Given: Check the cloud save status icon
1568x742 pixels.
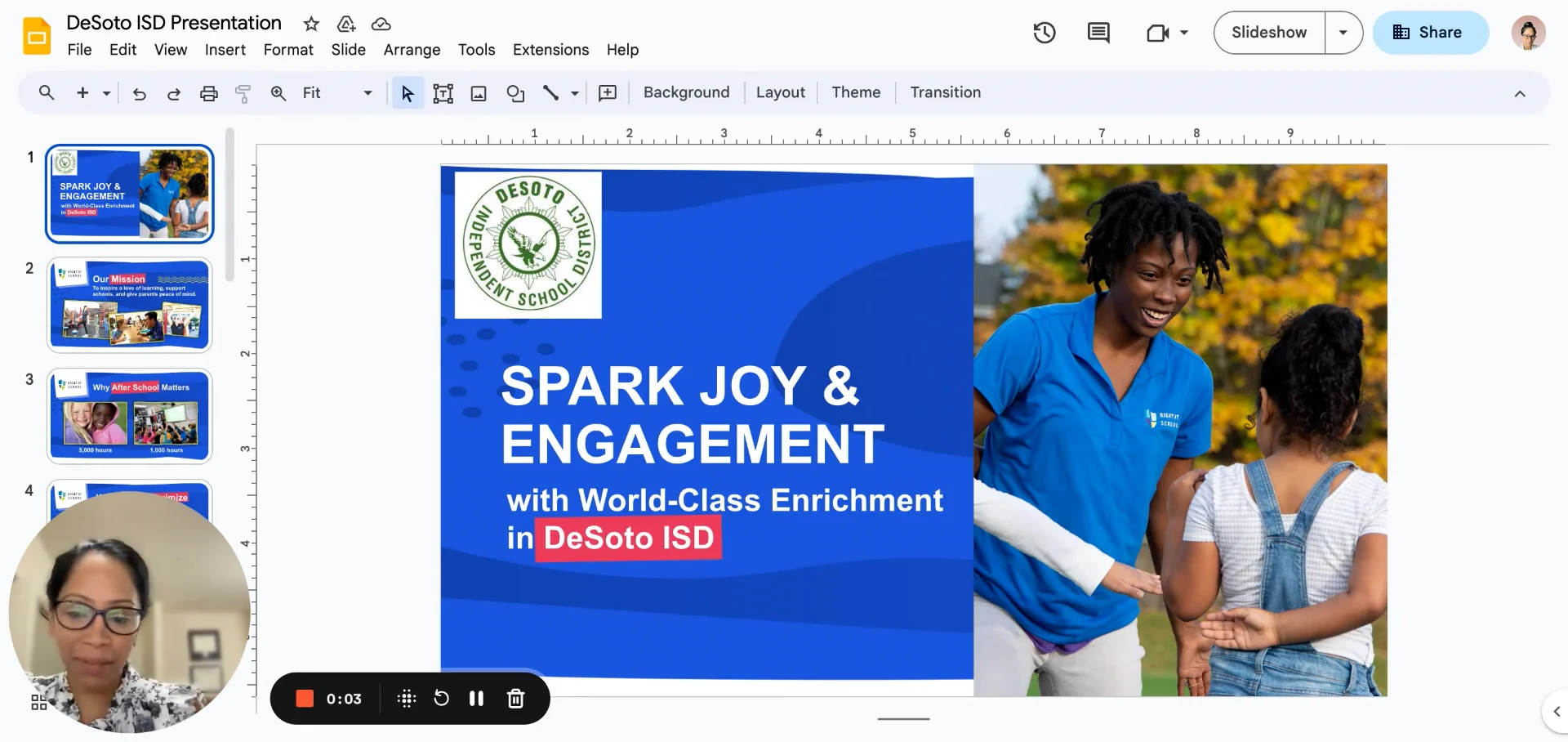Looking at the screenshot, I should coord(381,24).
